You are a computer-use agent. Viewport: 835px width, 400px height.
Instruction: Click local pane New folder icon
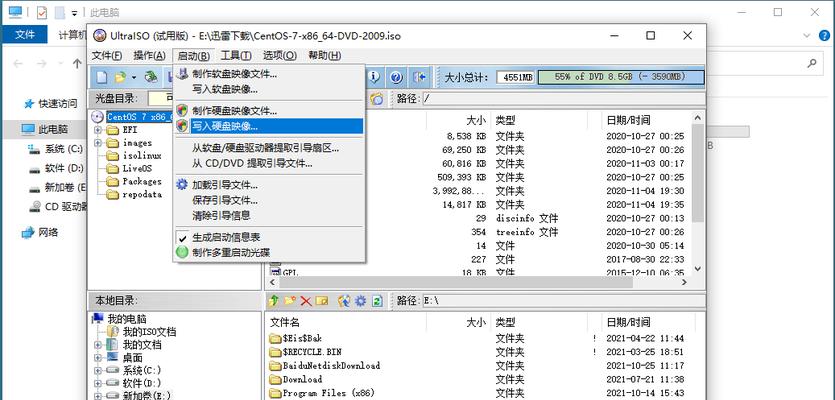point(290,301)
